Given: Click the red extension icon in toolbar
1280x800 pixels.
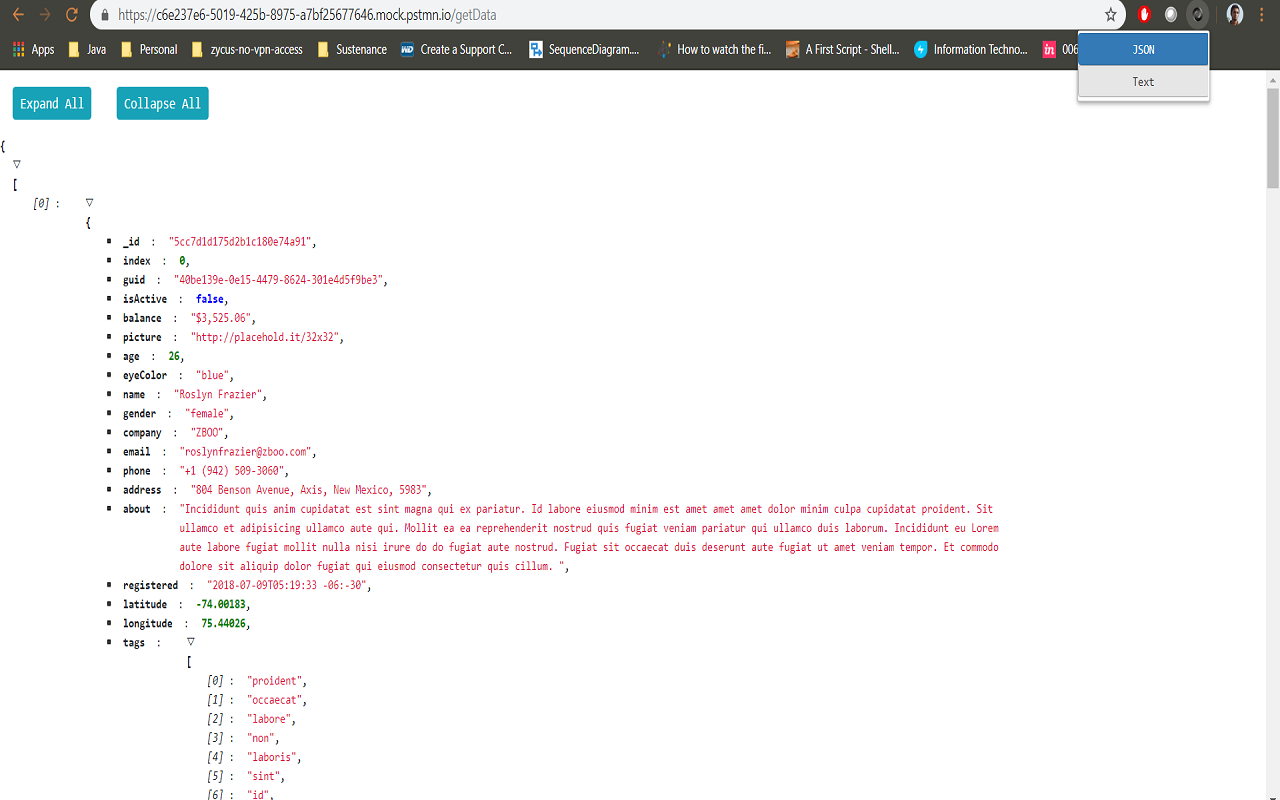Looking at the screenshot, I should [1145, 15].
